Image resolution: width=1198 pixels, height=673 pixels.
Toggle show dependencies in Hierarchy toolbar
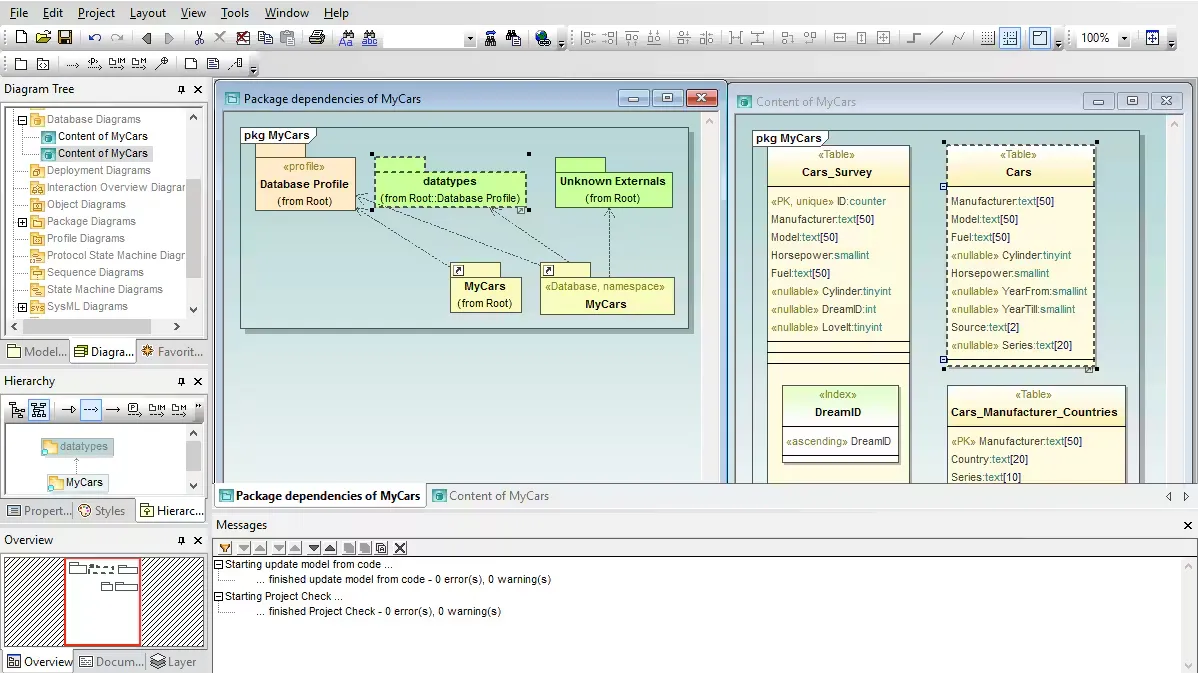tap(91, 410)
